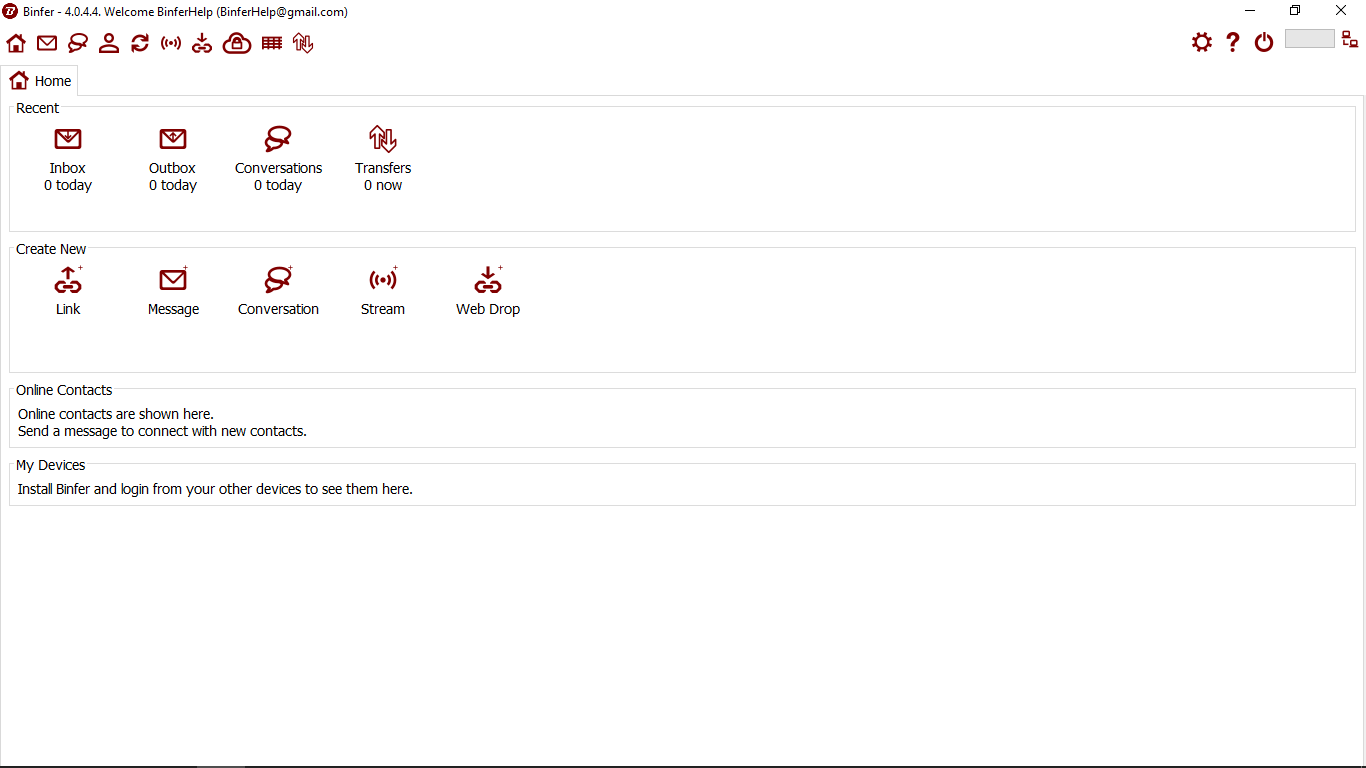
Task: Open the grid table toolbar icon
Action: coord(272,43)
